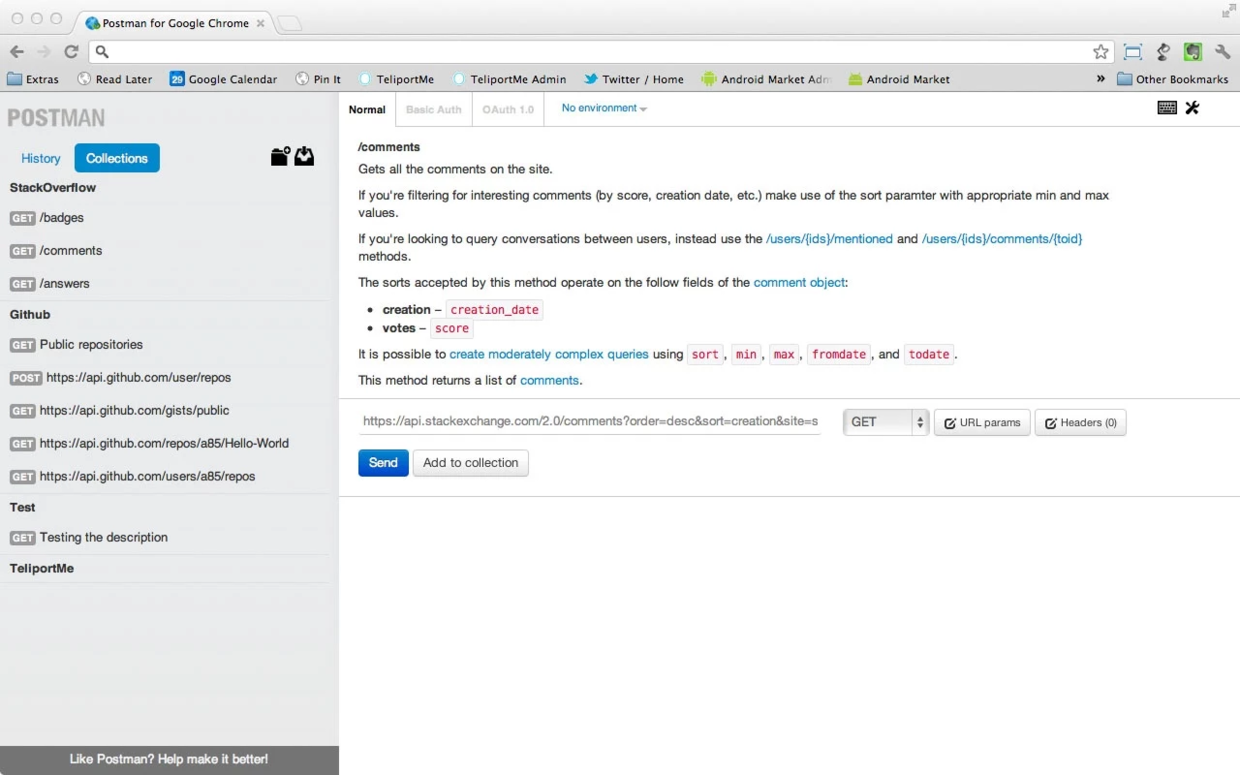Screen dimensions: 1240x775
Task: Open the GET method dropdown
Action: 886,422
